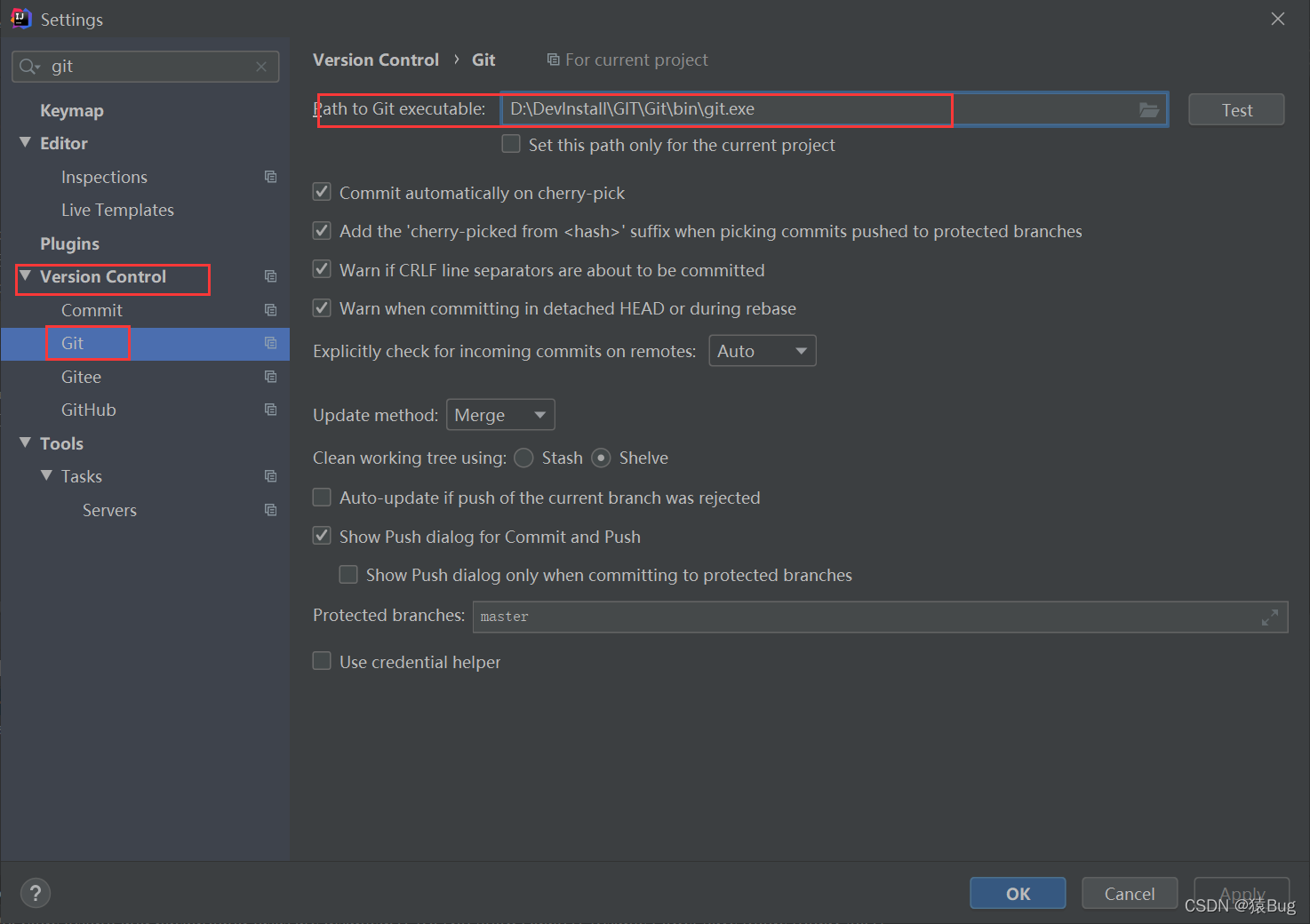The width and height of the screenshot is (1310, 924).
Task: Enable Push dialog only for protected branches
Action: [348, 575]
